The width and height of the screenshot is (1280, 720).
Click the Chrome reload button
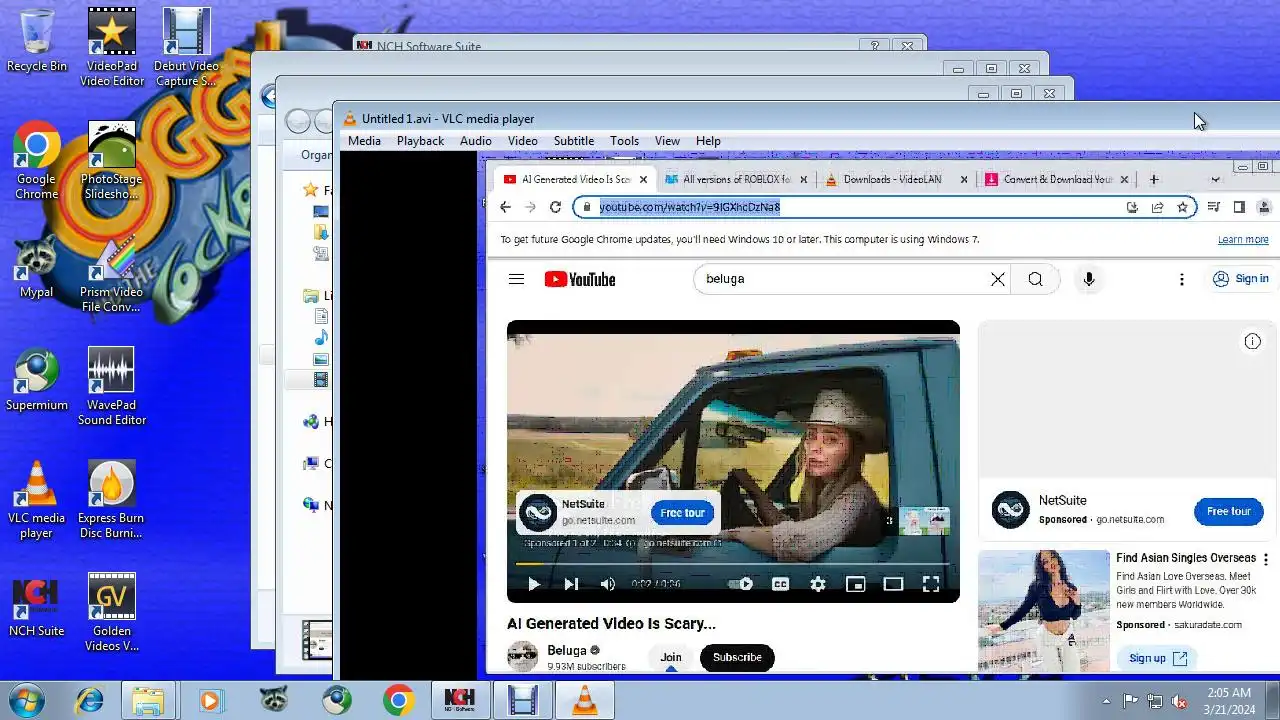point(555,207)
